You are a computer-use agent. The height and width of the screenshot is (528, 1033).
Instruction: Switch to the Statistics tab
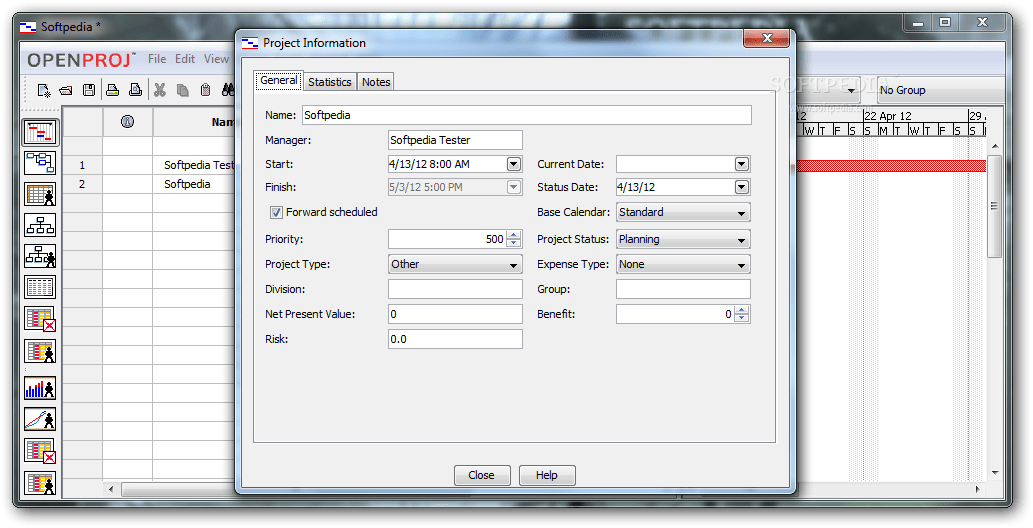(x=329, y=82)
